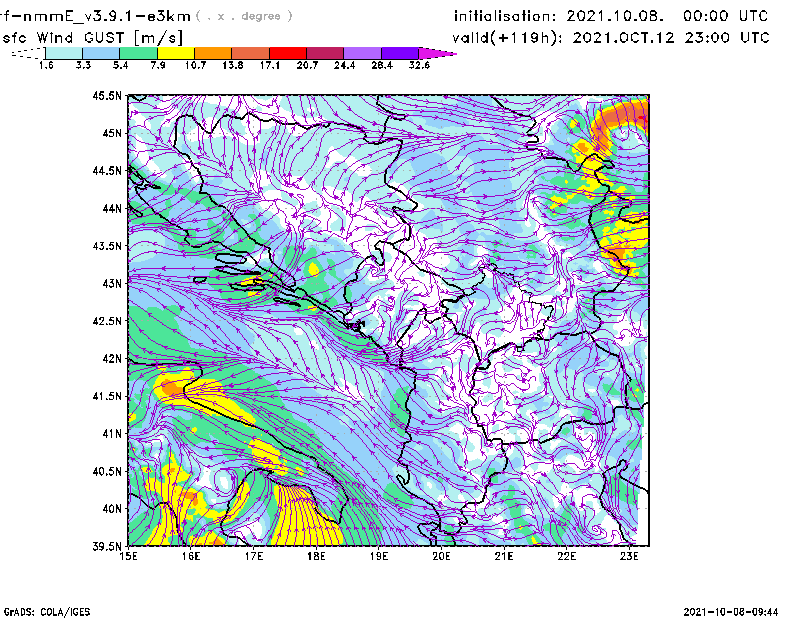Screen dimensions: 800x618
Task: Click the 44.5N latitude label
Action: tap(107, 170)
